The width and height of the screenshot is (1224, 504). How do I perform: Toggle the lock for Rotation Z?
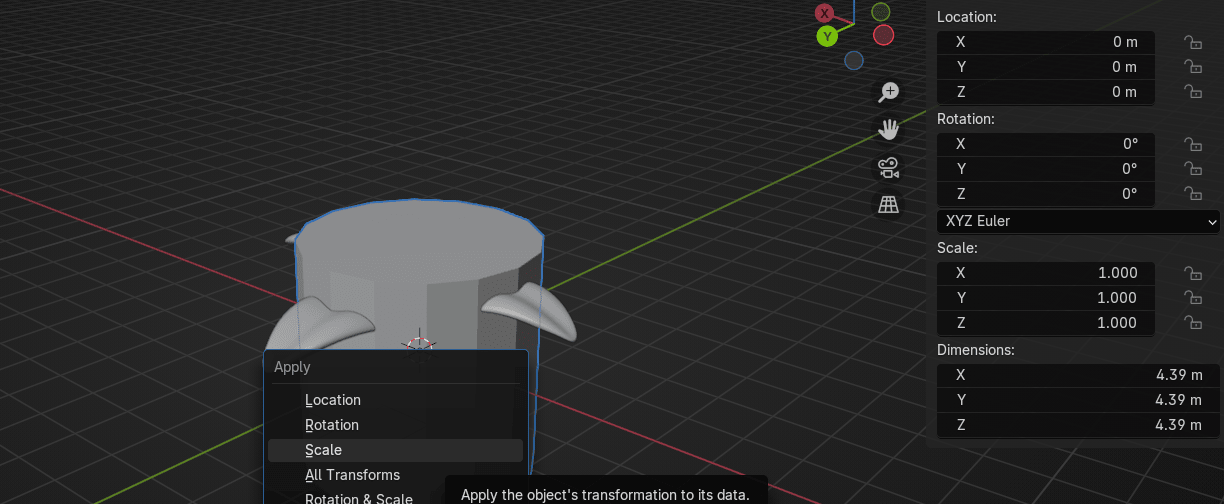coord(1192,194)
